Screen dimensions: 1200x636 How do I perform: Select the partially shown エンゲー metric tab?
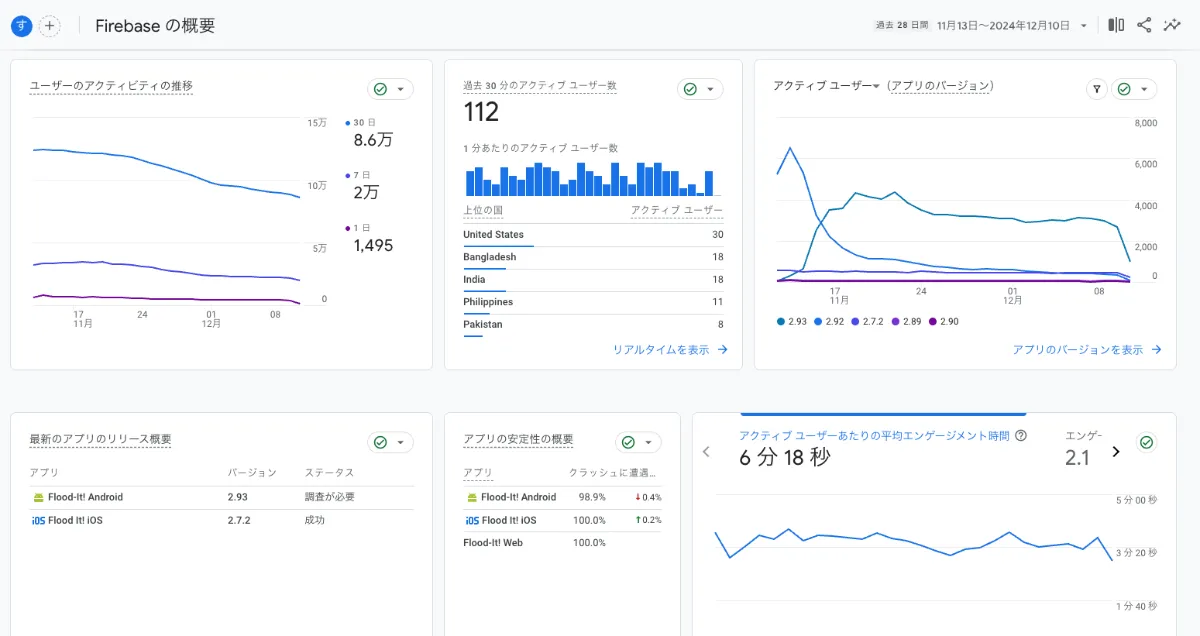click(1083, 448)
